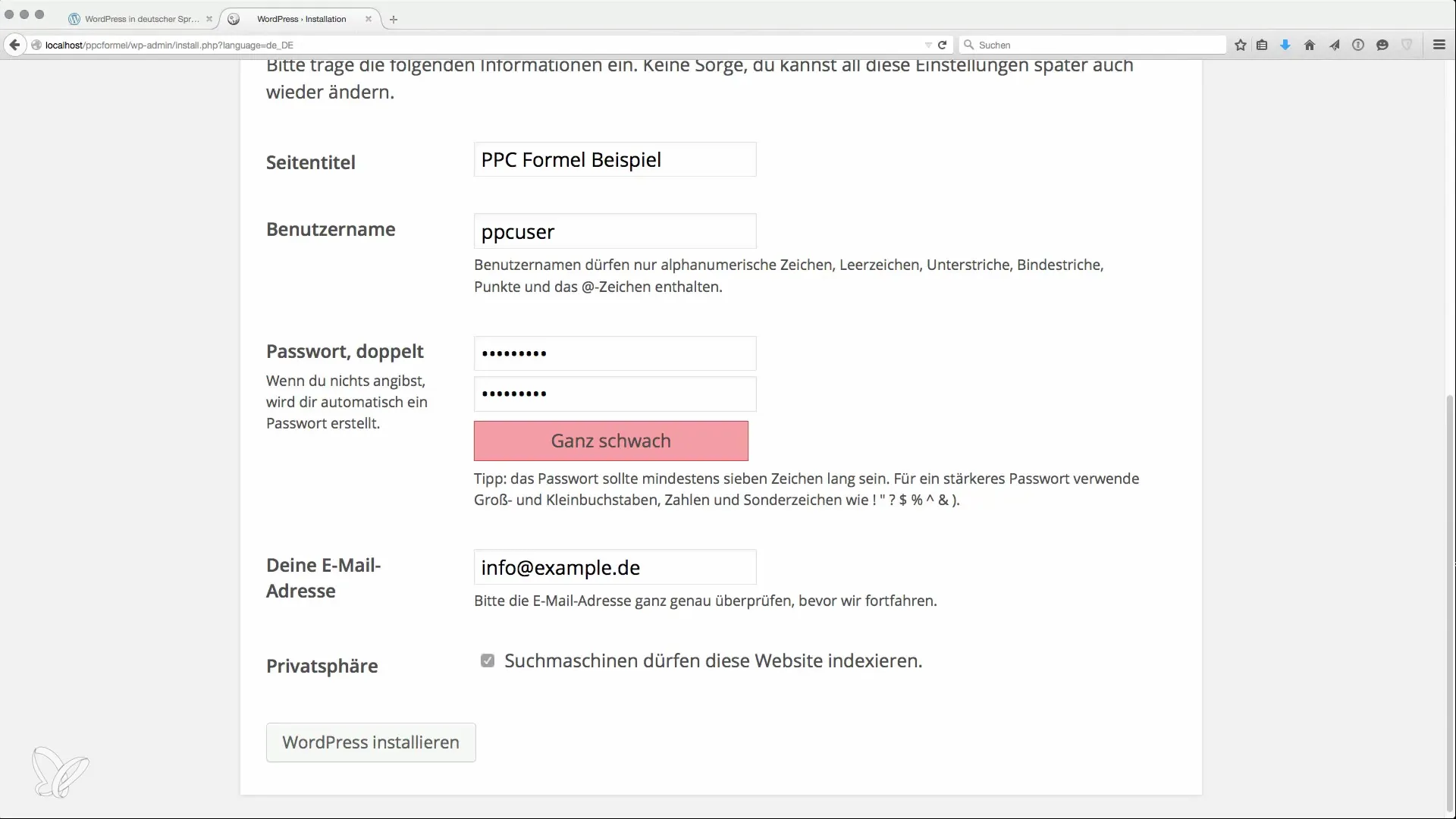Click the second password confirmation field

(x=615, y=394)
